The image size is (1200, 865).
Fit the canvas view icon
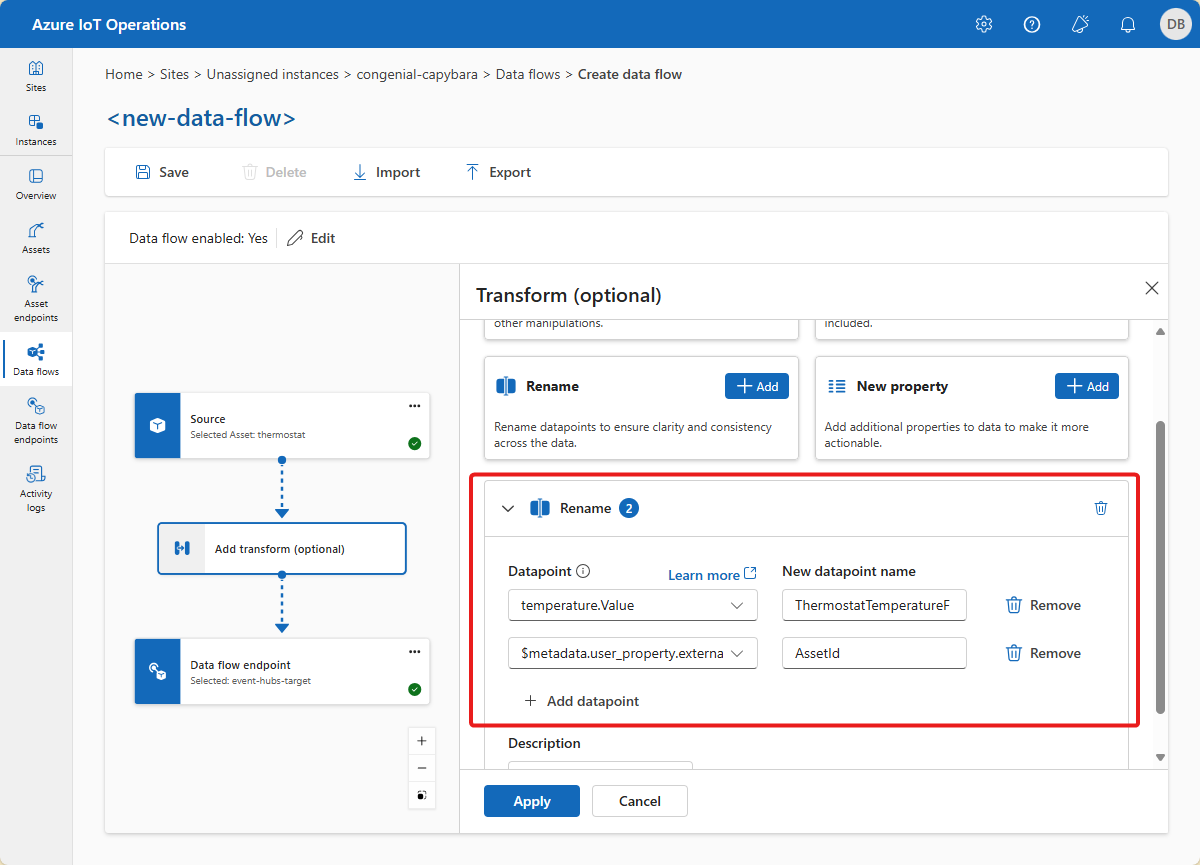(422, 796)
